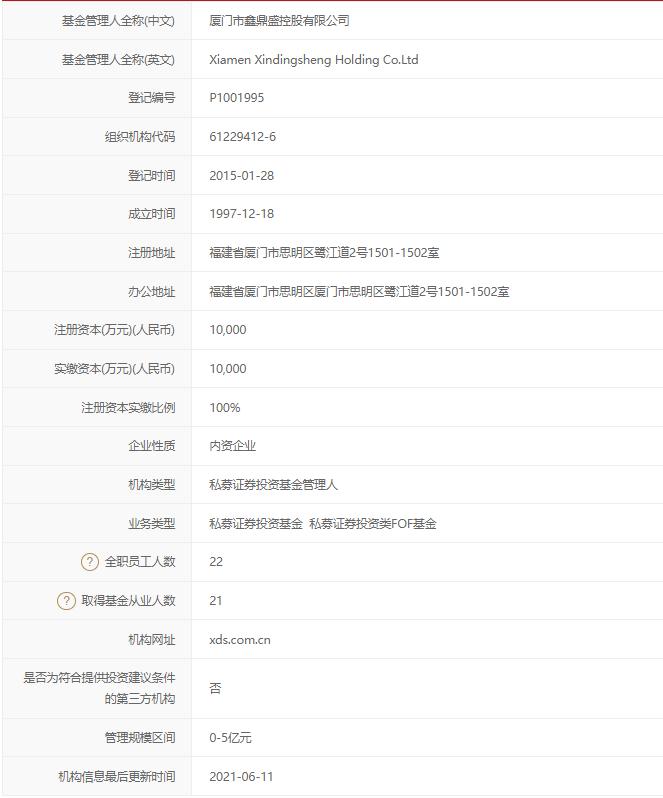This screenshot has height=798, width=663.
Task: Click the 企业性质 label
Action: pos(152,446)
